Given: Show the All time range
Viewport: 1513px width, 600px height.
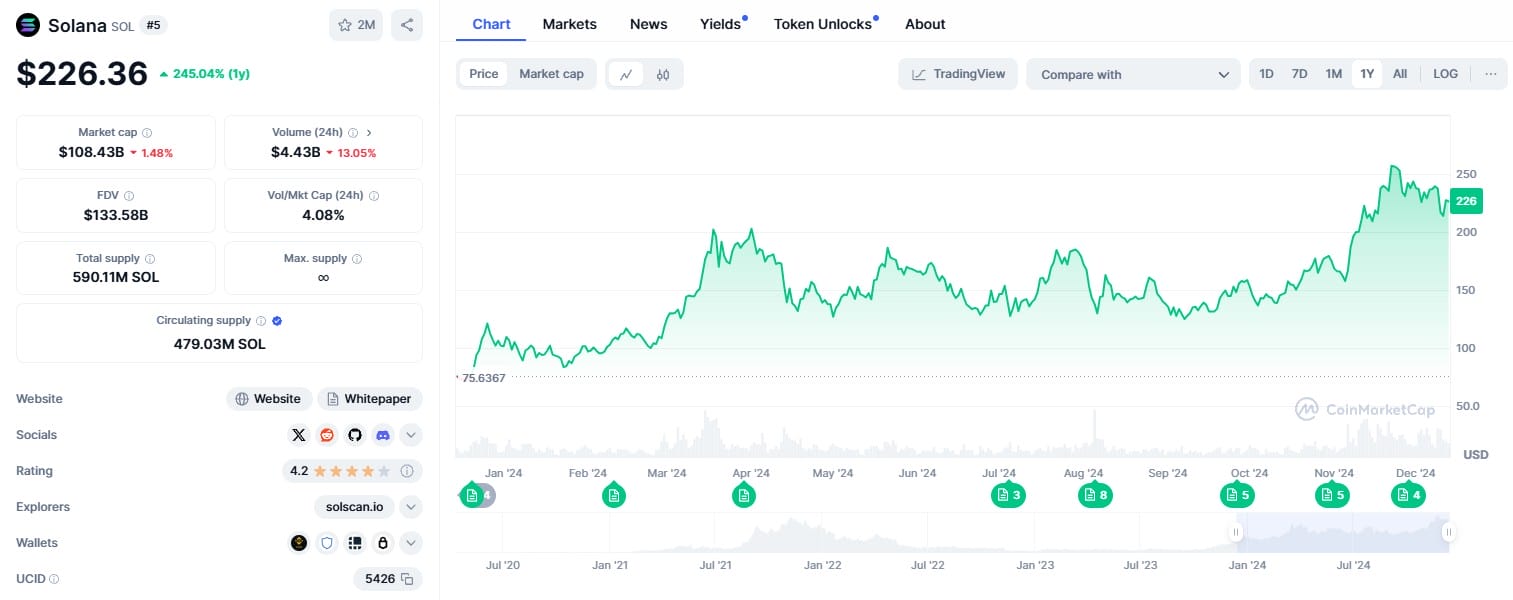Looking at the screenshot, I should tap(1400, 74).
